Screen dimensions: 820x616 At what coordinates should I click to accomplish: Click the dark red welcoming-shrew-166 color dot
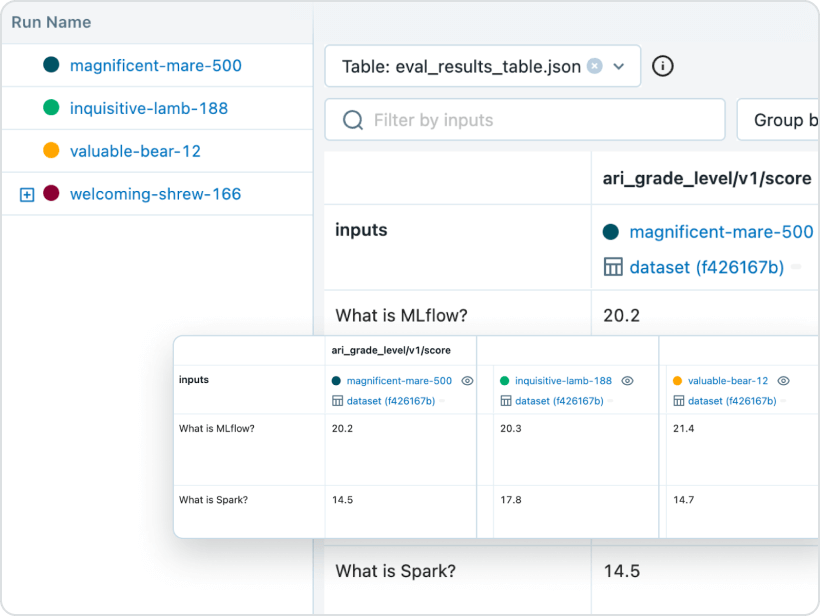tap(51, 194)
